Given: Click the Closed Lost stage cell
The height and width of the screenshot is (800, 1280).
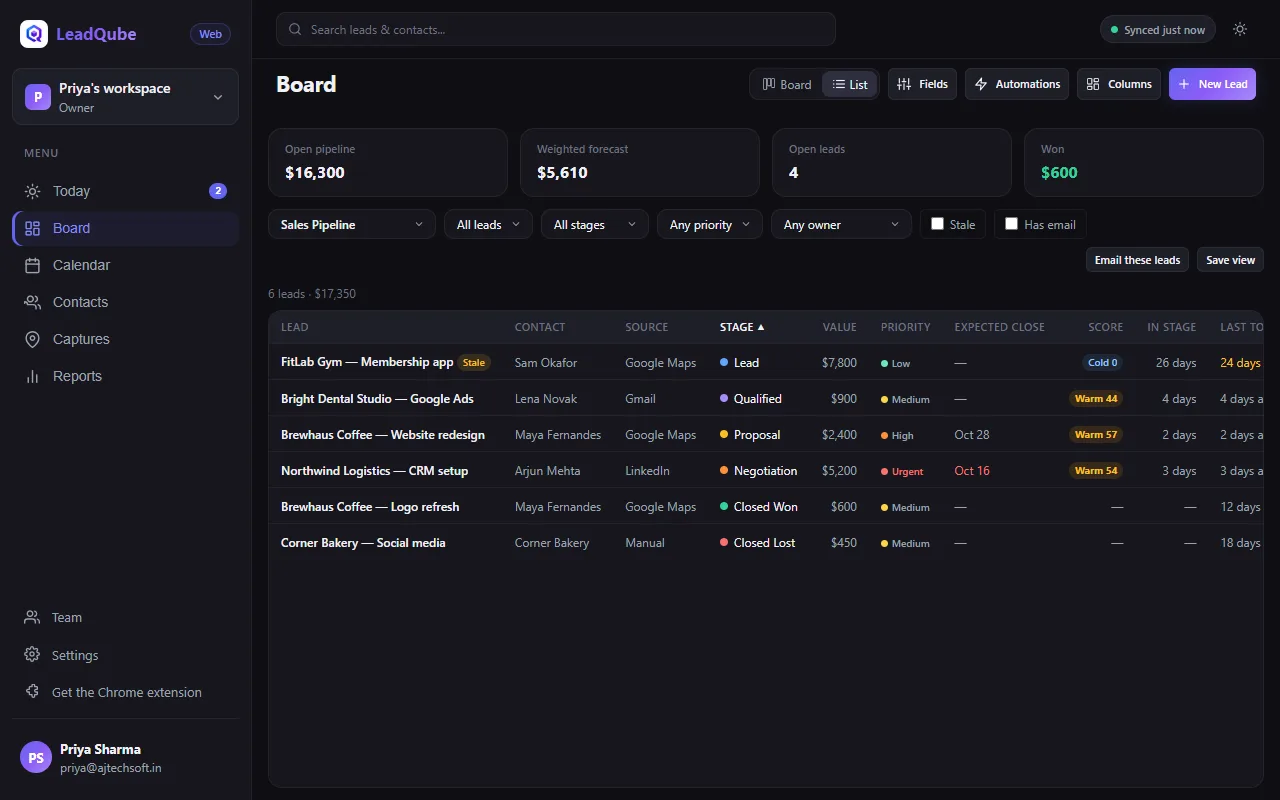Looking at the screenshot, I should [758, 542].
